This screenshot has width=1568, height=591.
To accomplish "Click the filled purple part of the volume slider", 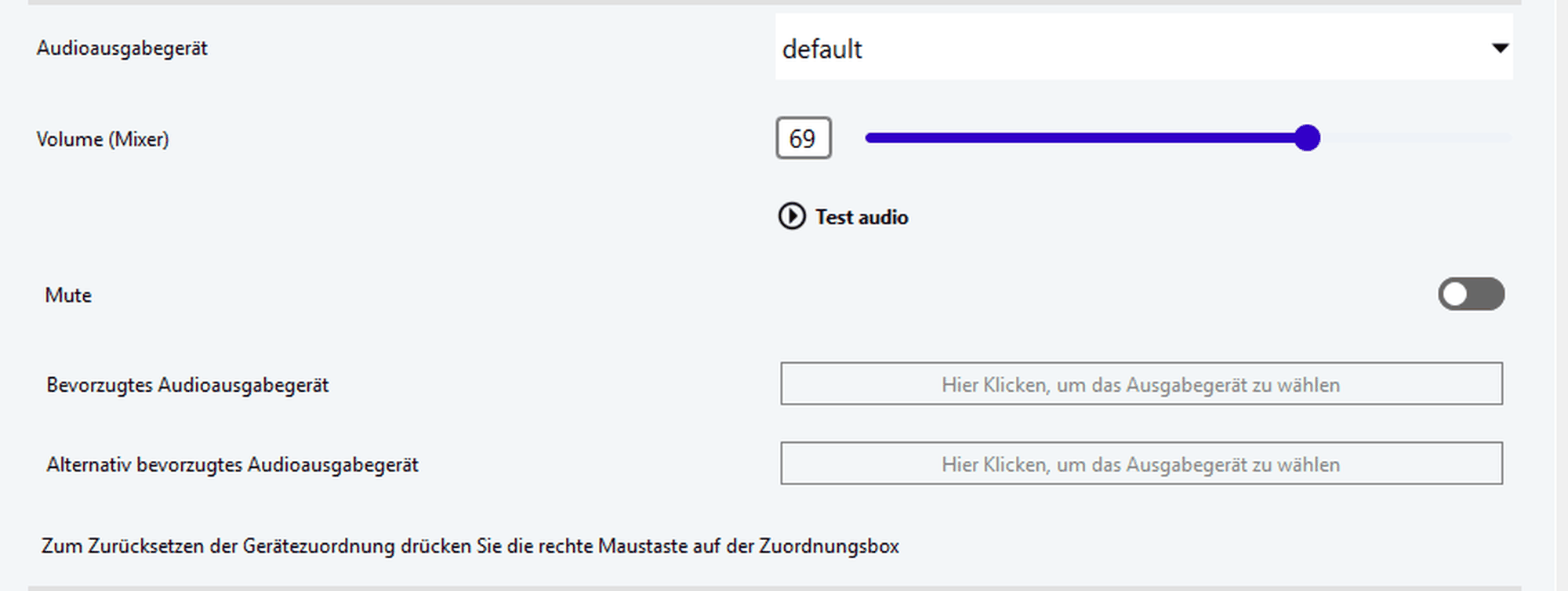I will pos(1082,138).
